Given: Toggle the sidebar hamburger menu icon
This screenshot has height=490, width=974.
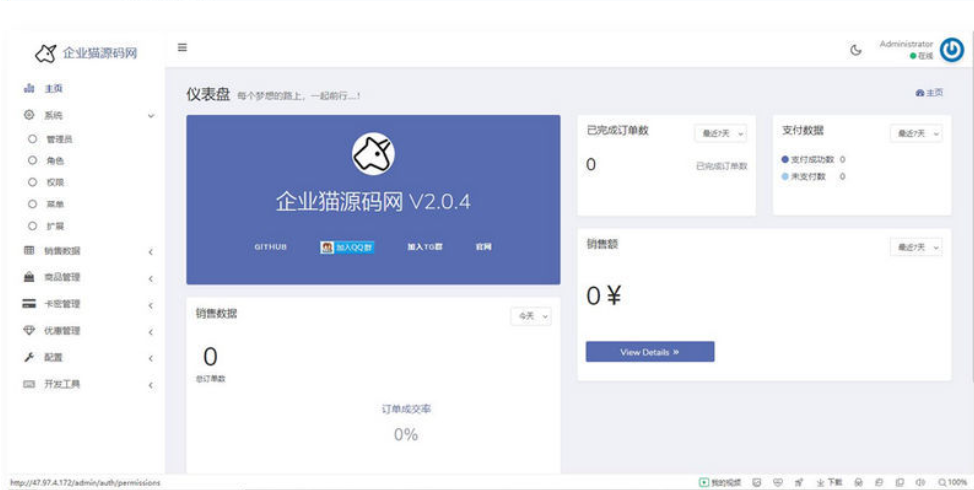Looking at the screenshot, I should click(x=182, y=47).
